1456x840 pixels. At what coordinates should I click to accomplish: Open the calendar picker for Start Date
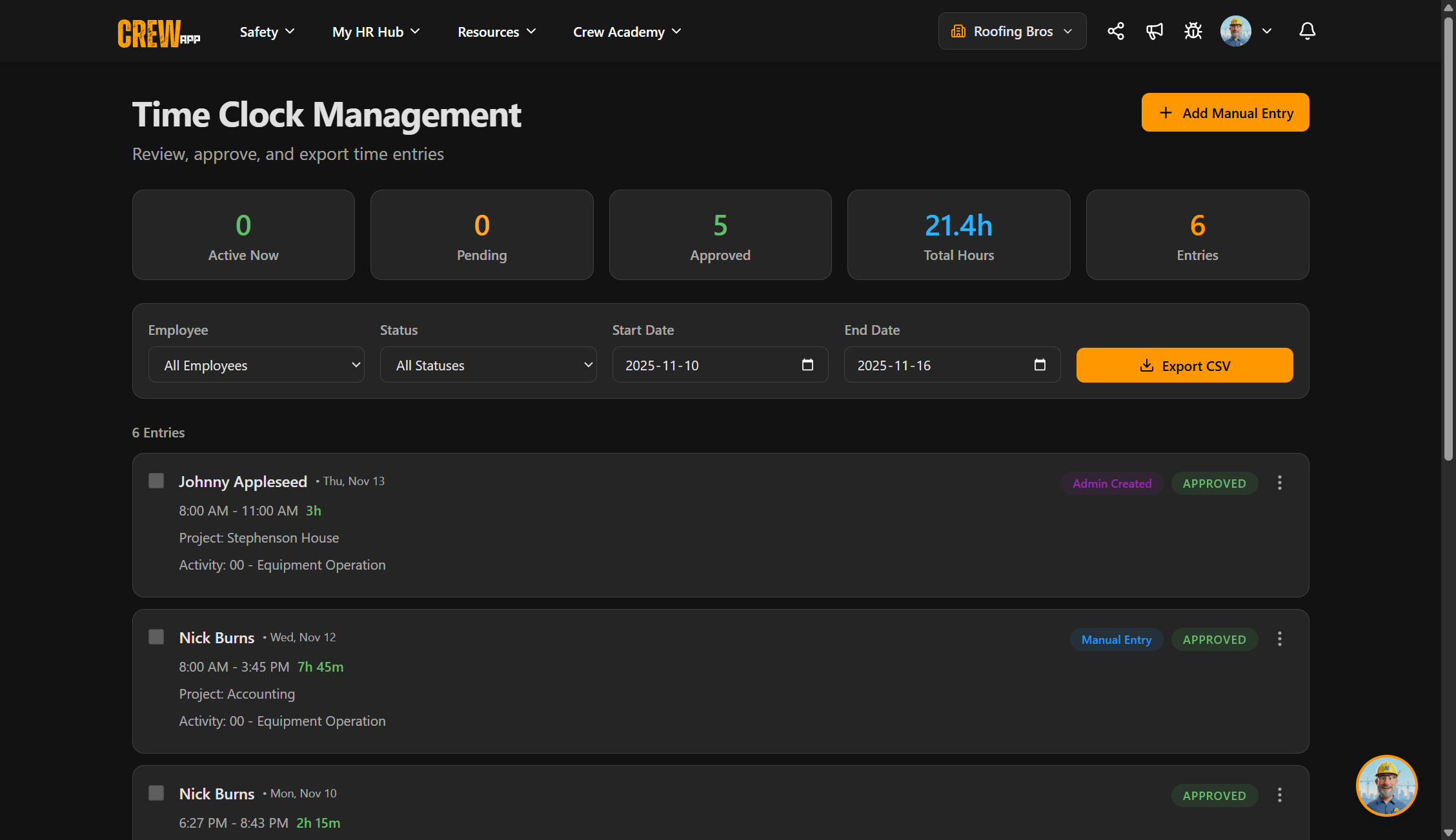click(x=807, y=365)
